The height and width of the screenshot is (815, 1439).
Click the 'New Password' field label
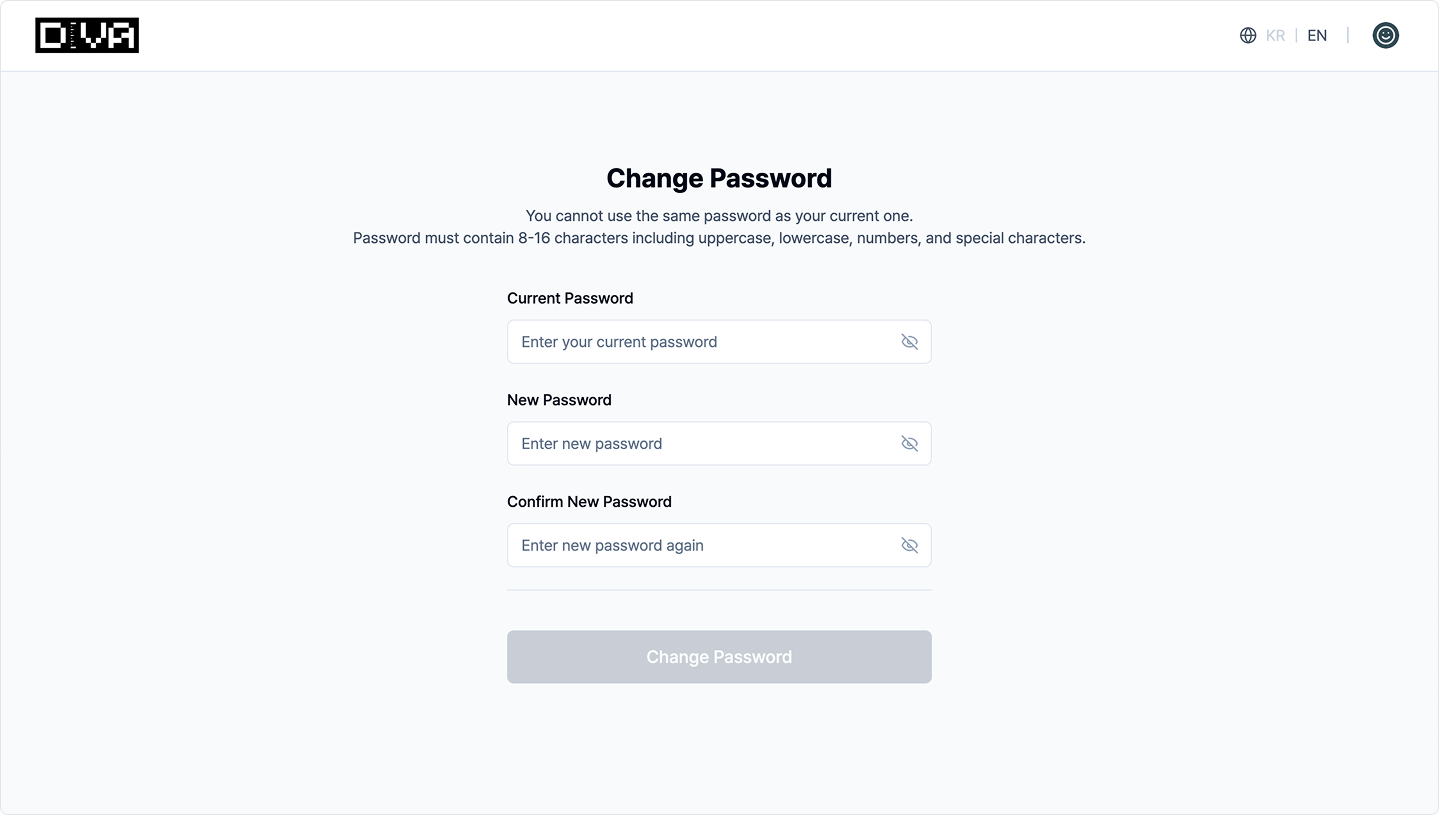(x=559, y=400)
